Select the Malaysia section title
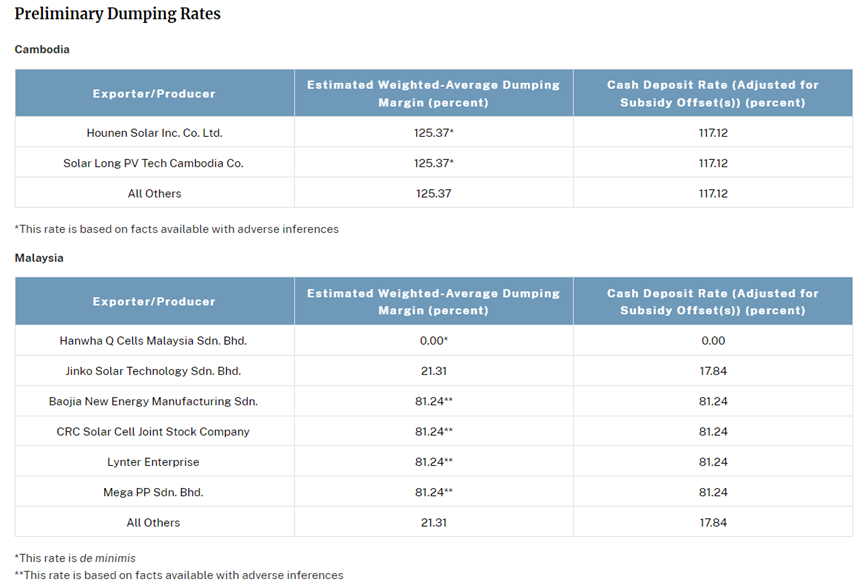The height and width of the screenshot is (582, 865). 39,258
